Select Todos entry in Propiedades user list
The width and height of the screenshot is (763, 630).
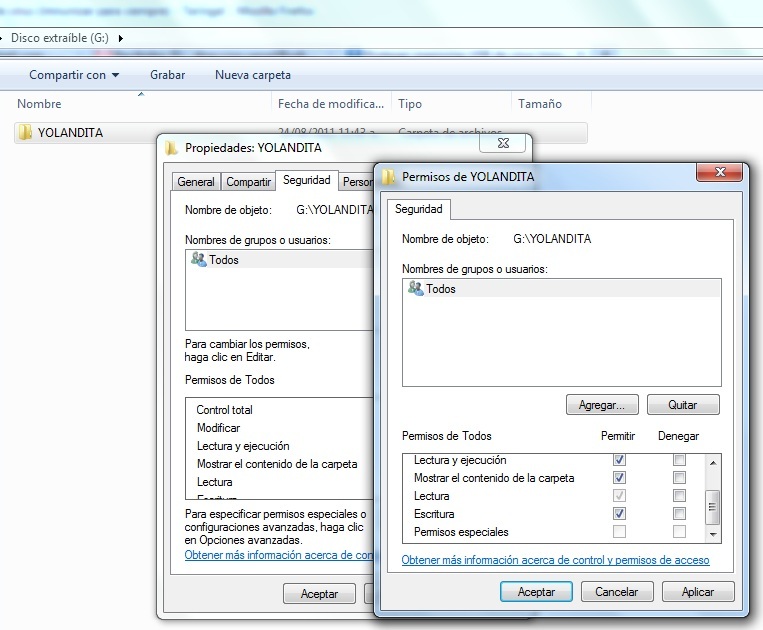coord(280,259)
